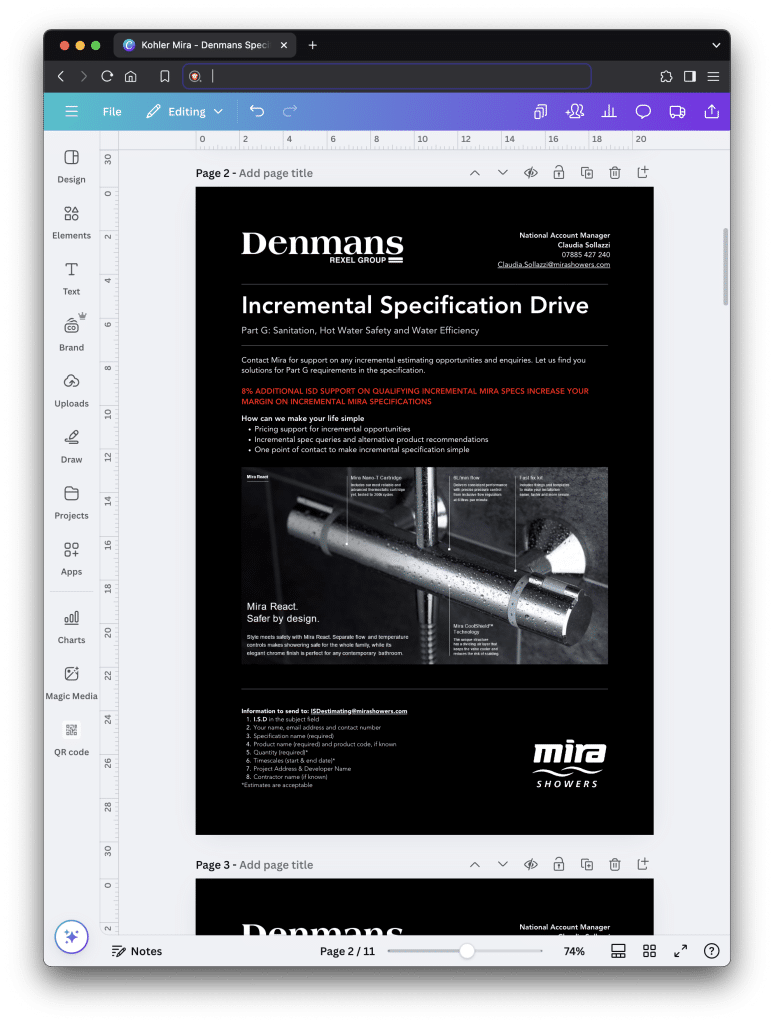Lock Page 3 with padlock icon
774x1024 pixels.
point(559,865)
